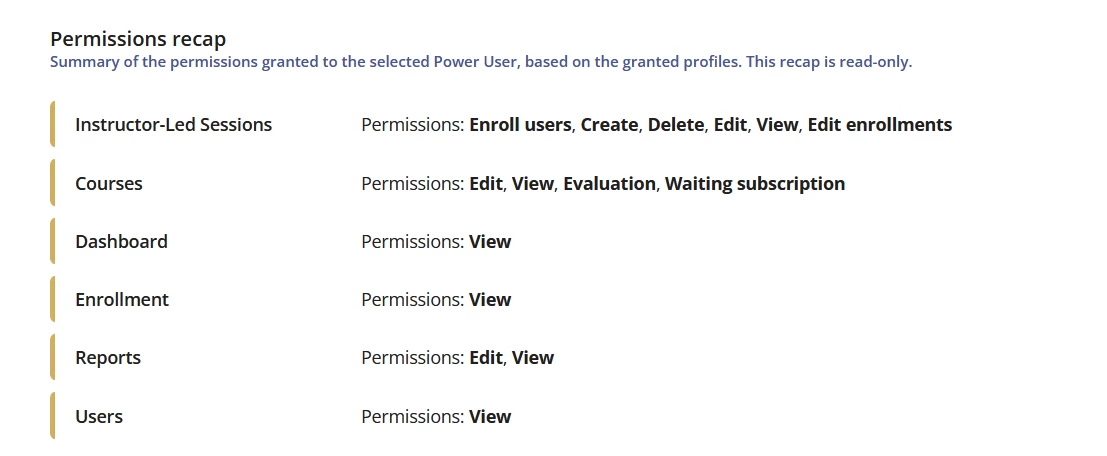Click Edit enrollments permission text

pos(880,125)
